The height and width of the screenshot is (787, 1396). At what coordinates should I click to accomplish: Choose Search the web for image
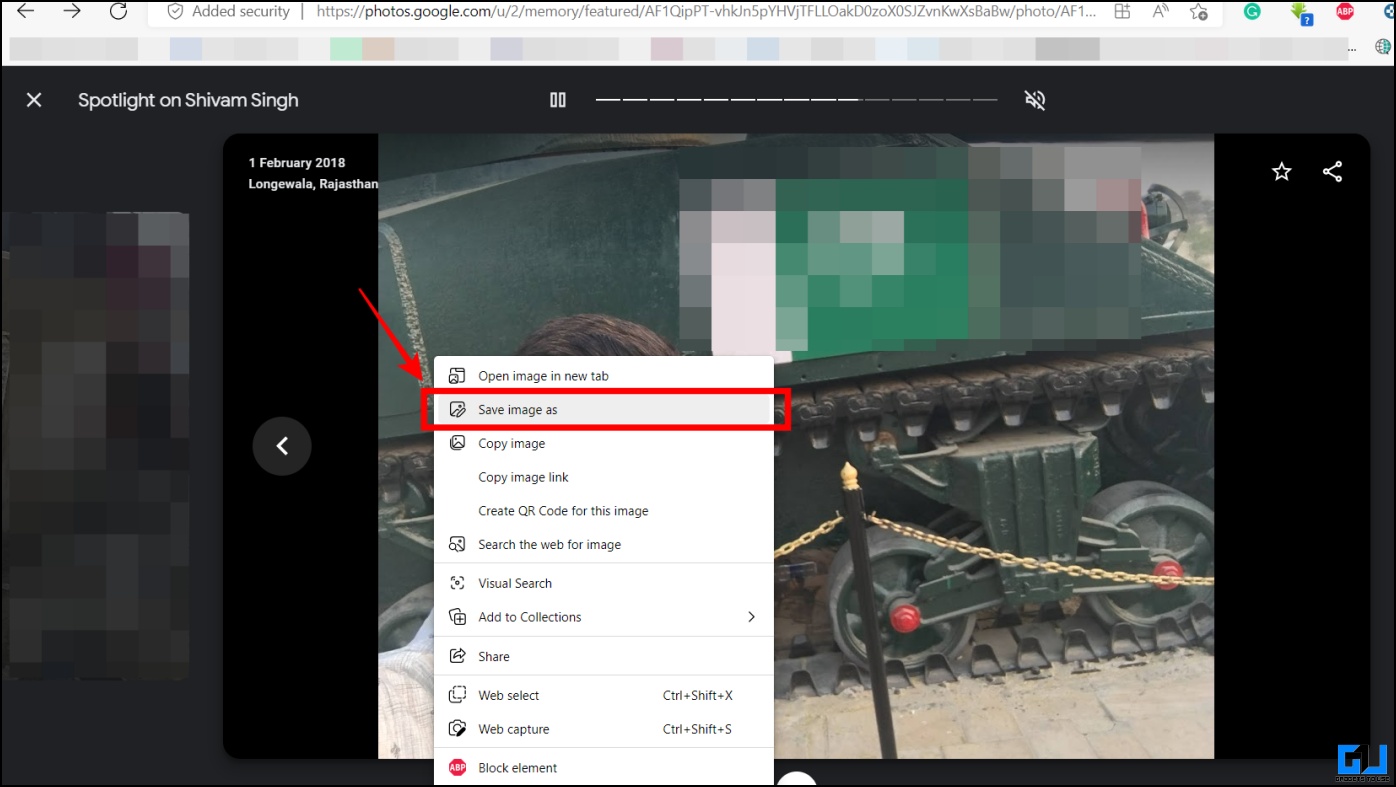550,544
